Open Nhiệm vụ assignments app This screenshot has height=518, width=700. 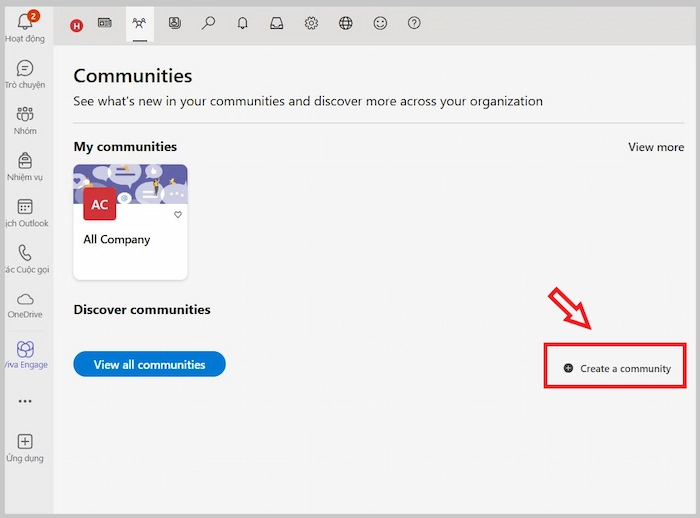(25, 167)
